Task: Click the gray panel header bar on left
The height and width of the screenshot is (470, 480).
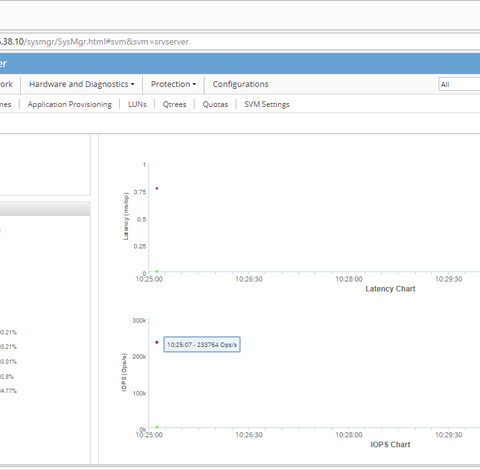Action: pos(45,209)
